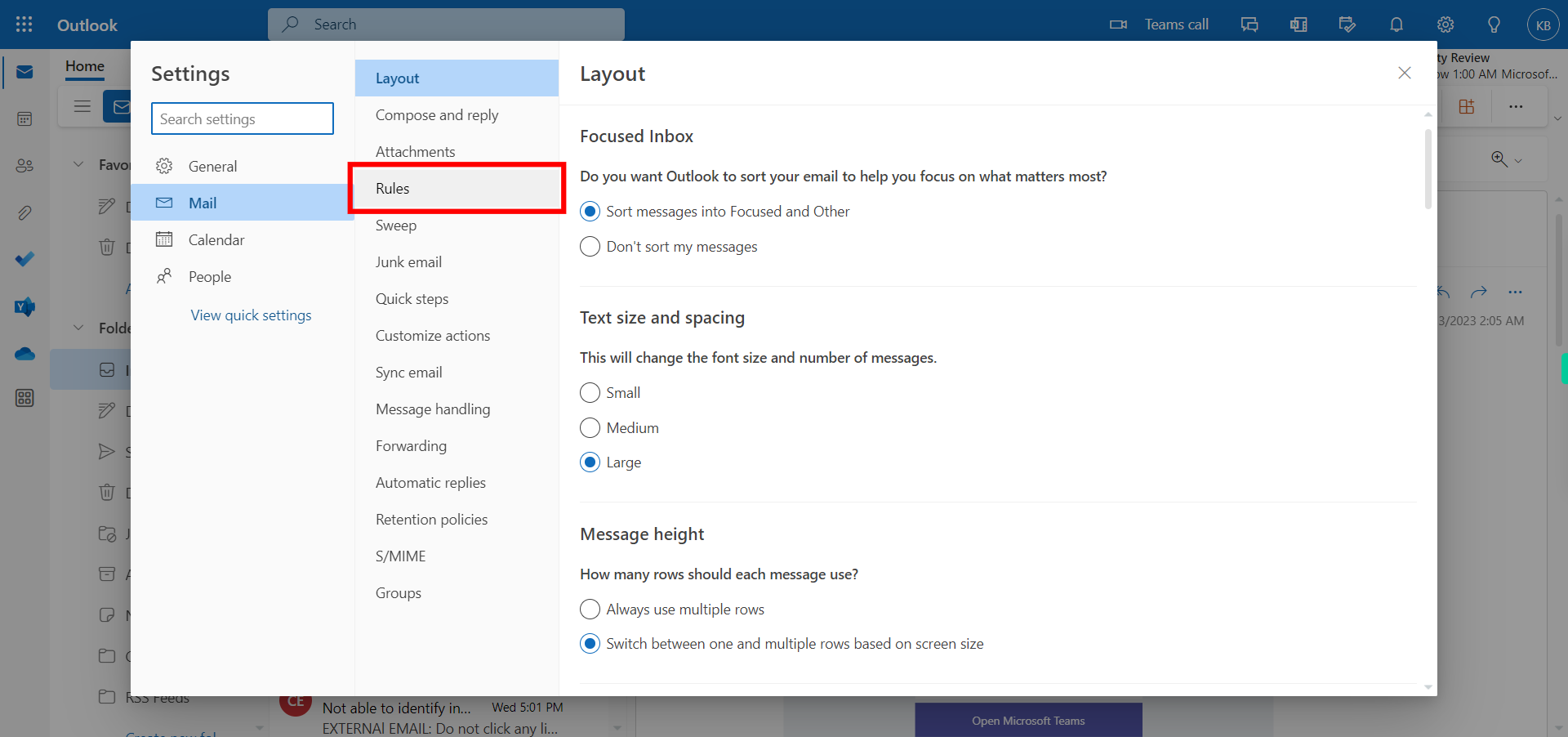Click the Search settings field
Image resolution: width=1568 pixels, height=737 pixels.
243,118
